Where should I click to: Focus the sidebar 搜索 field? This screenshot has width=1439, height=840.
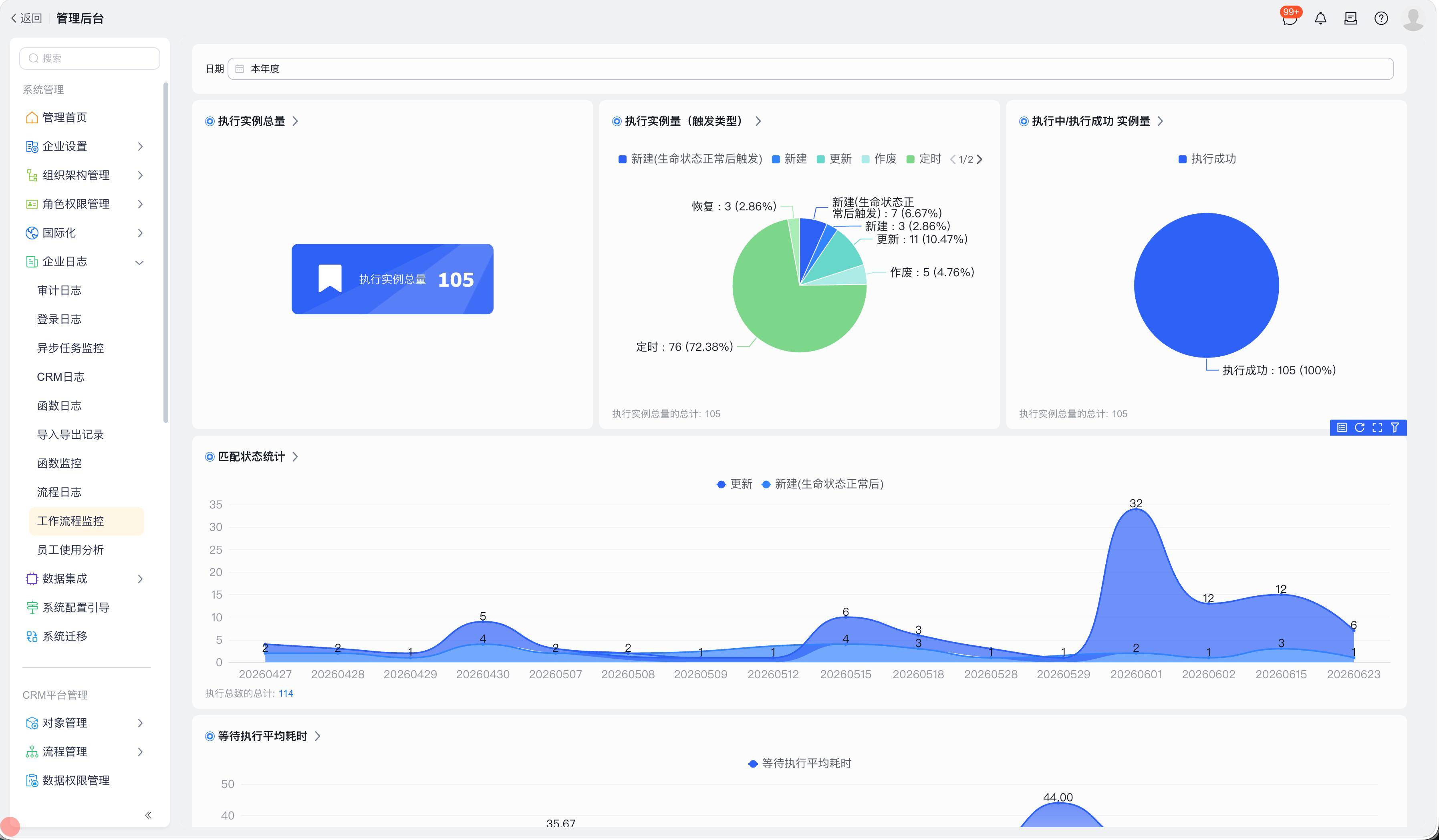[x=90, y=58]
